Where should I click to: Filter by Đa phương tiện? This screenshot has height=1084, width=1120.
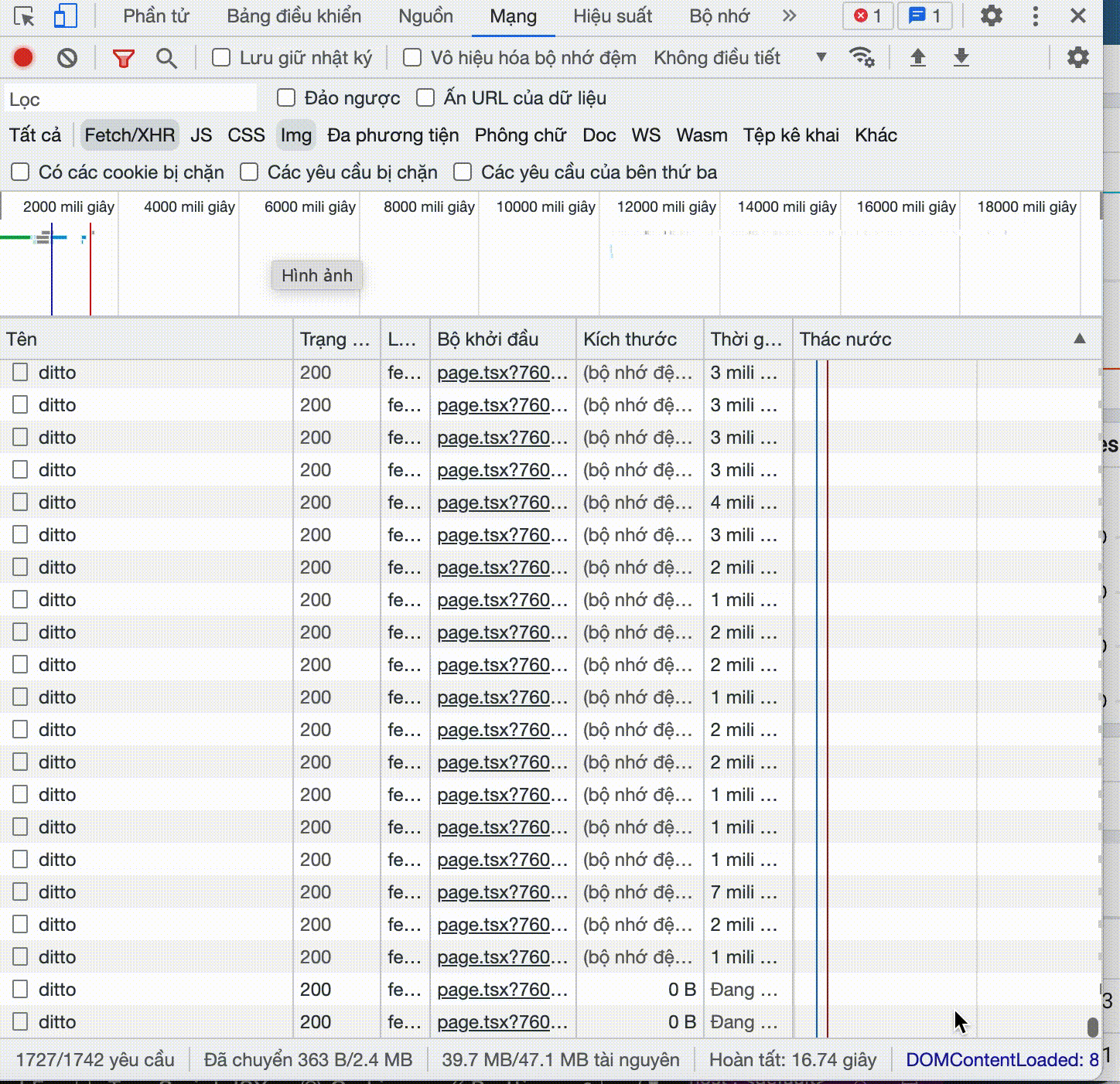coord(393,135)
